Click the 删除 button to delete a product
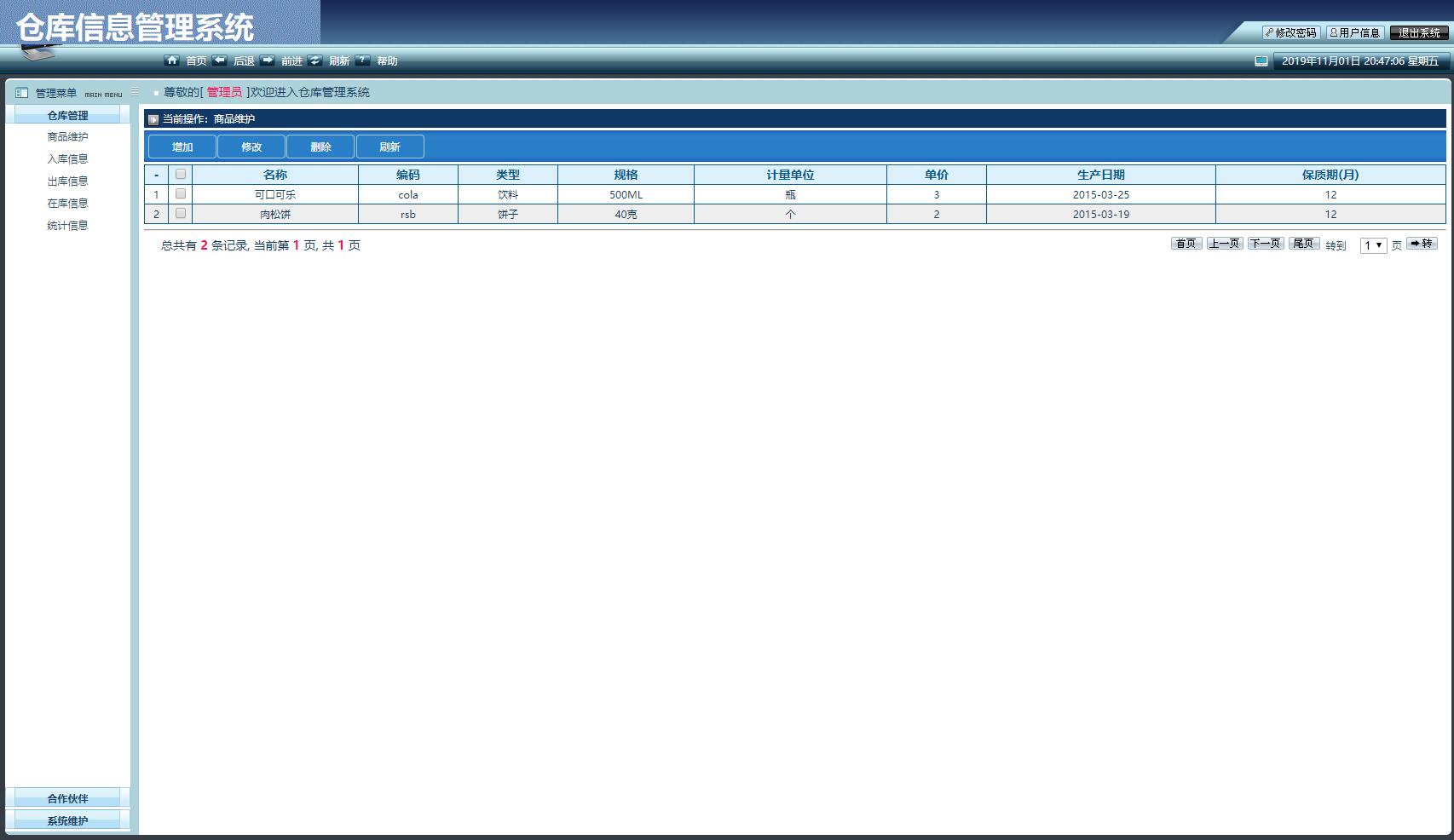The width and height of the screenshot is (1454, 840). (x=320, y=147)
